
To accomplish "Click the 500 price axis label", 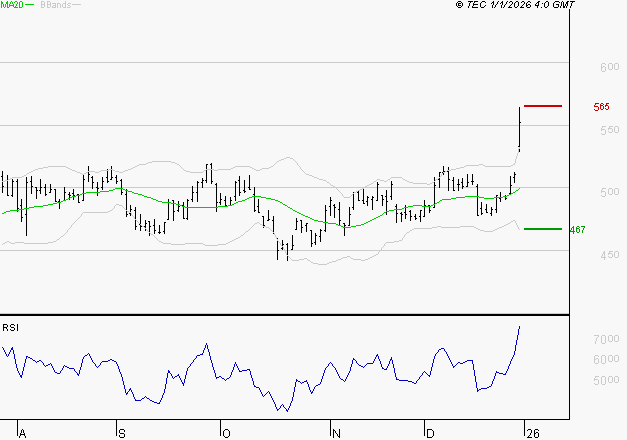I will (609, 192).
